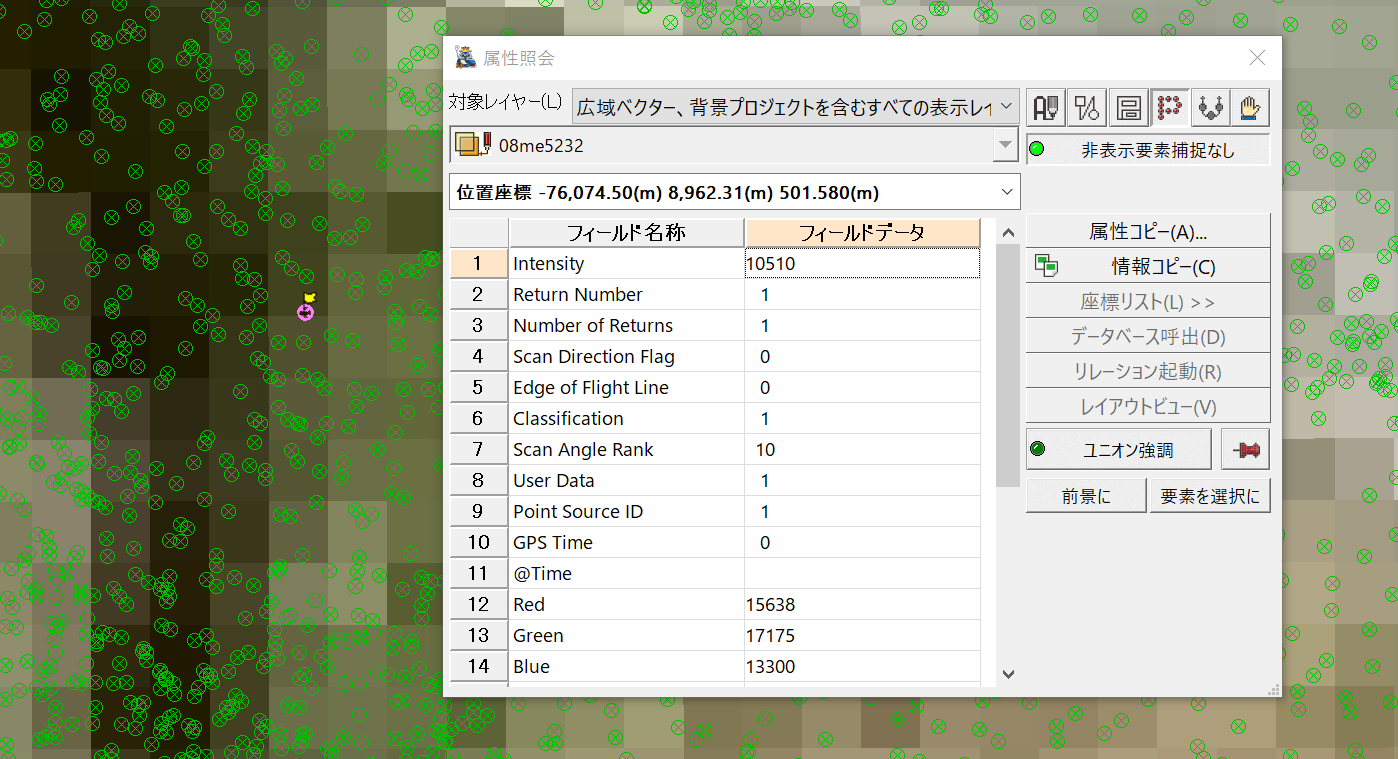
Task: Click the 座標リスト(L) >> button
Action: pyautogui.click(x=1148, y=301)
